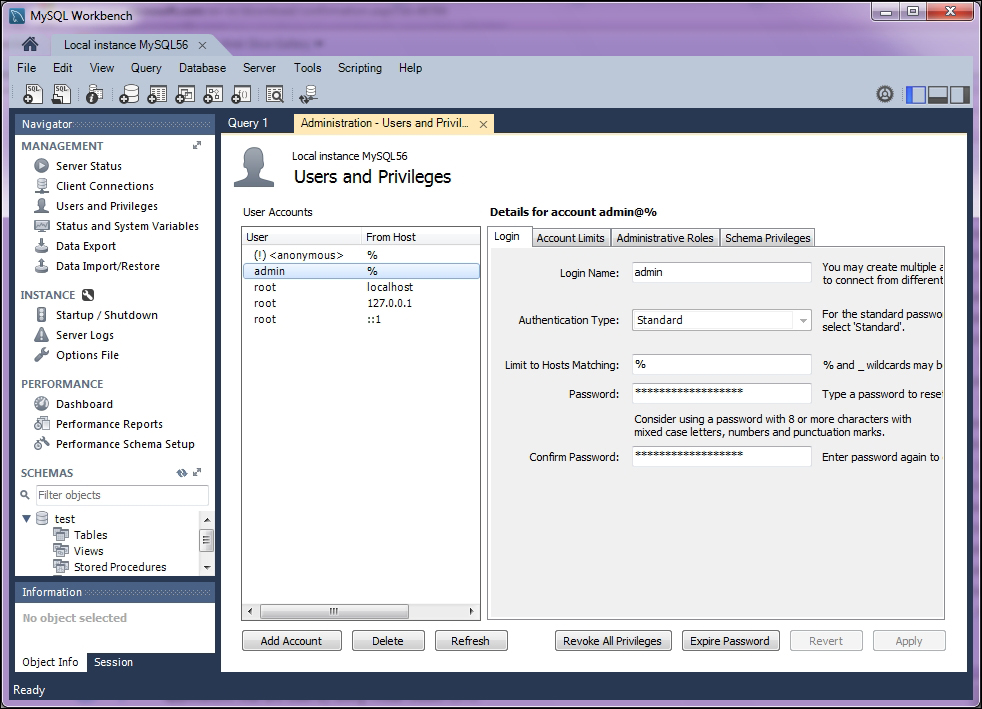Toggle the bottom output panel visibility
Screen dimensions: 982x709
click(938, 95)
